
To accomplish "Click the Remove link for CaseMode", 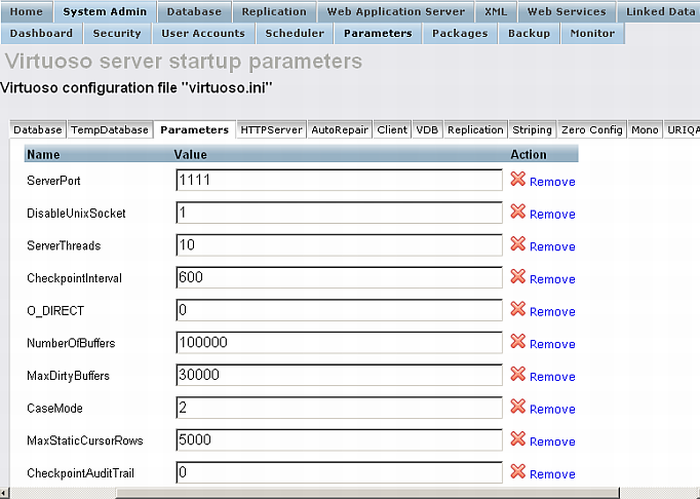I will pos(552,409).
